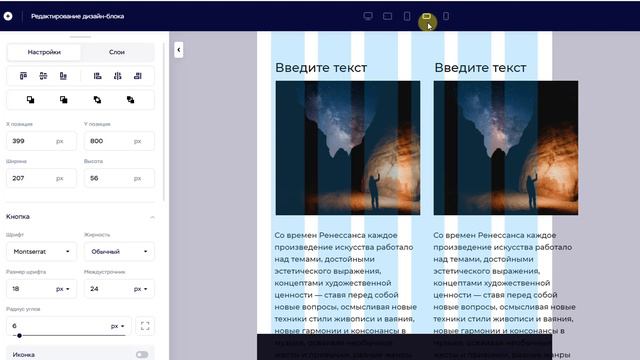The image size is (640, 360).
Task: Align selected element to left edge
Action: pos(98,76)
